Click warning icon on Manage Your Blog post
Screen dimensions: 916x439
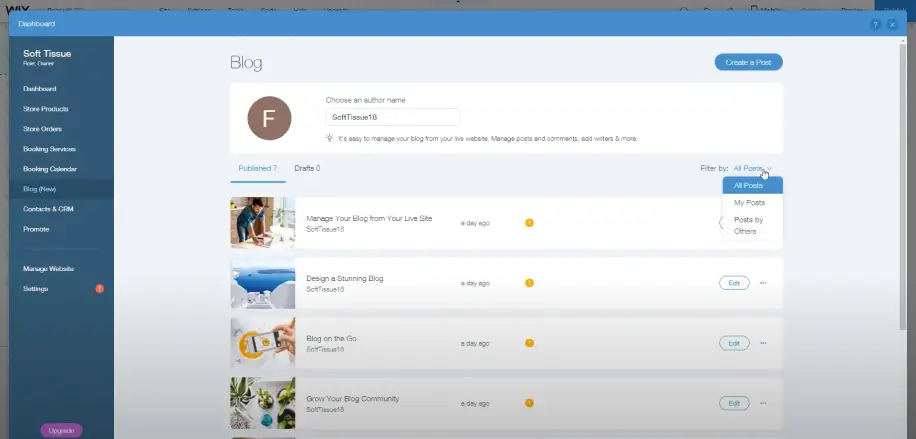(x=529, y=223)
